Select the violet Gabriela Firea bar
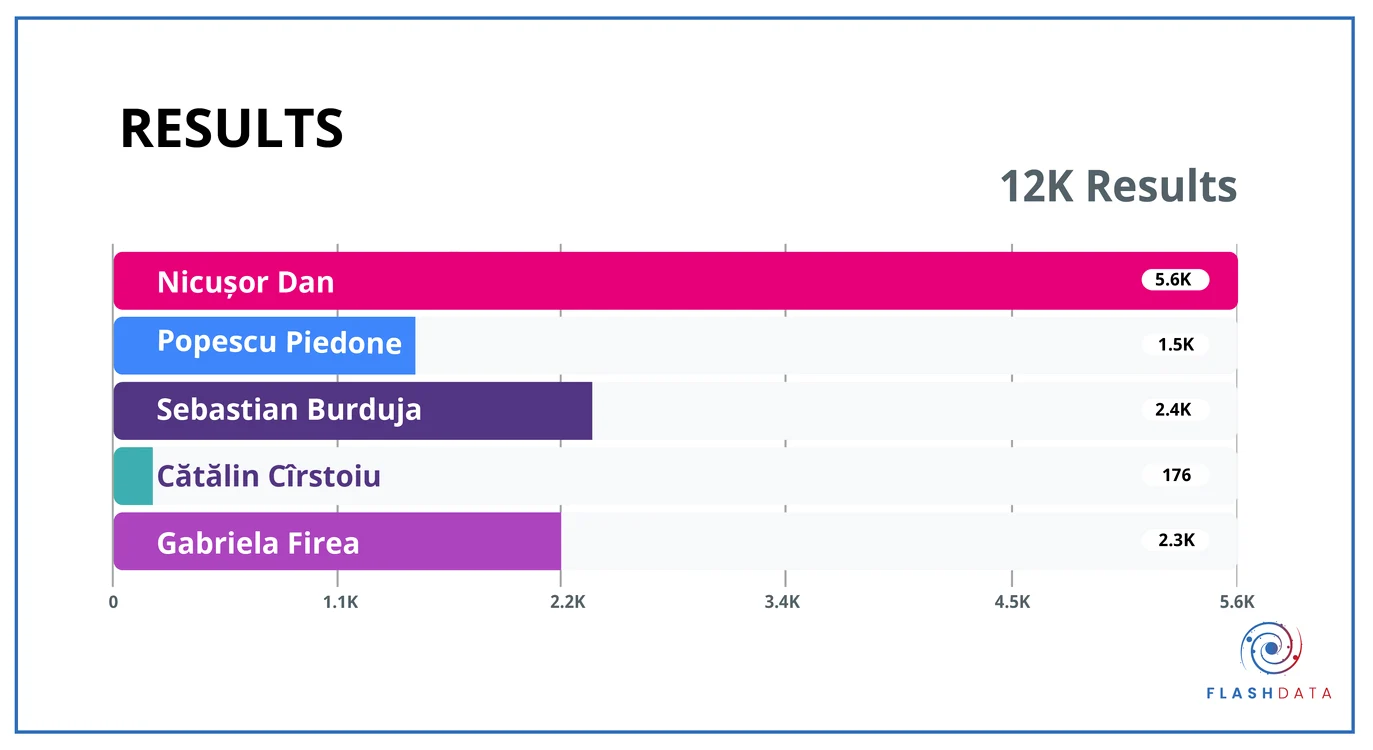This screenshot has height=750, width=1373. pyautogui.click(x=337, y=541)
